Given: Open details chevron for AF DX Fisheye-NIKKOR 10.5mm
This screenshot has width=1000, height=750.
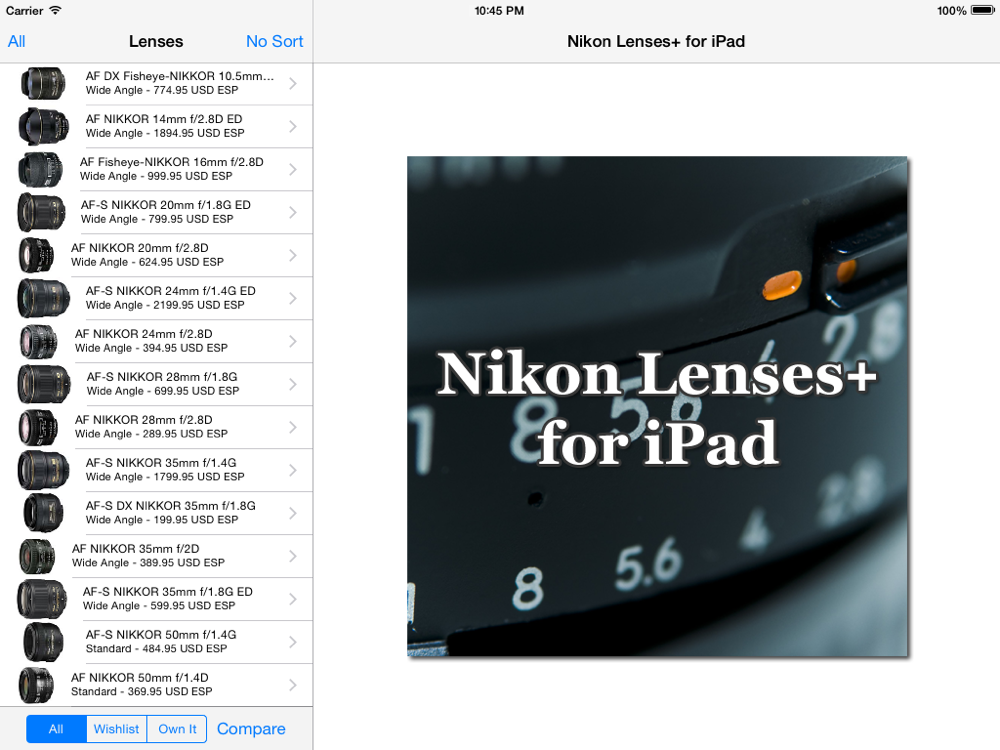Looking at the screenshot, I should (x=293, y=84).
